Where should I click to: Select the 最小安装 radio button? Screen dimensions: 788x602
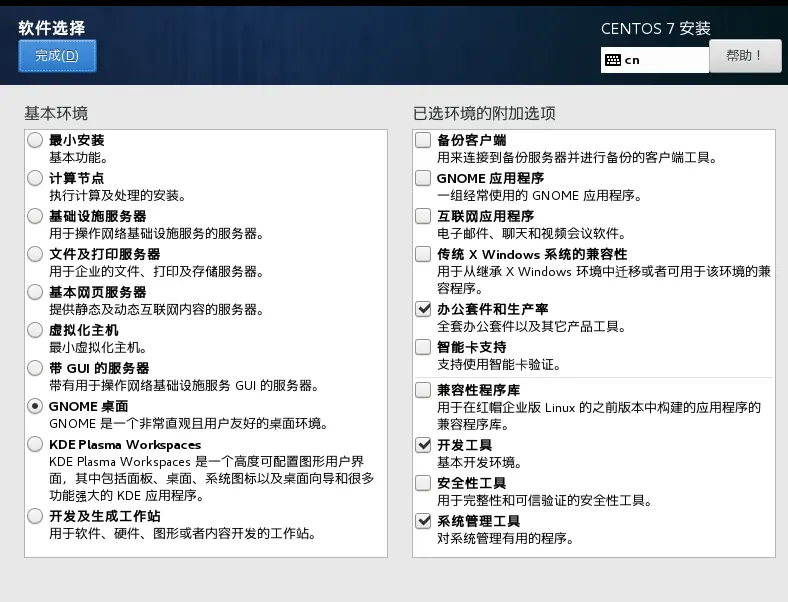tap(35, 140)
